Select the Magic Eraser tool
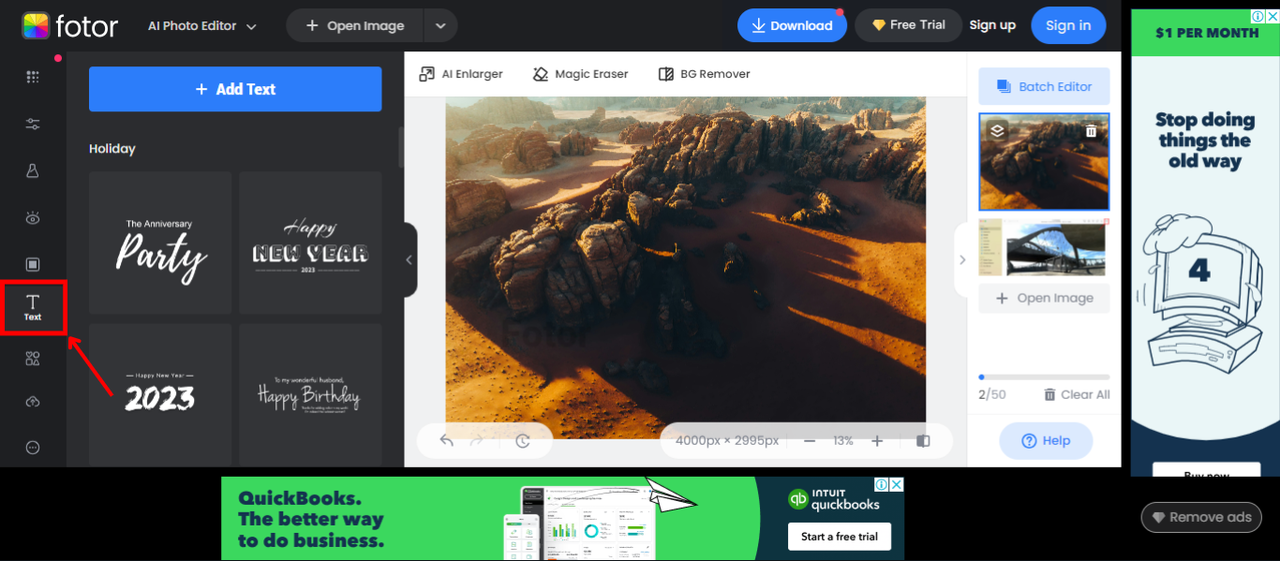The image size is (1280, 561). 580,74
